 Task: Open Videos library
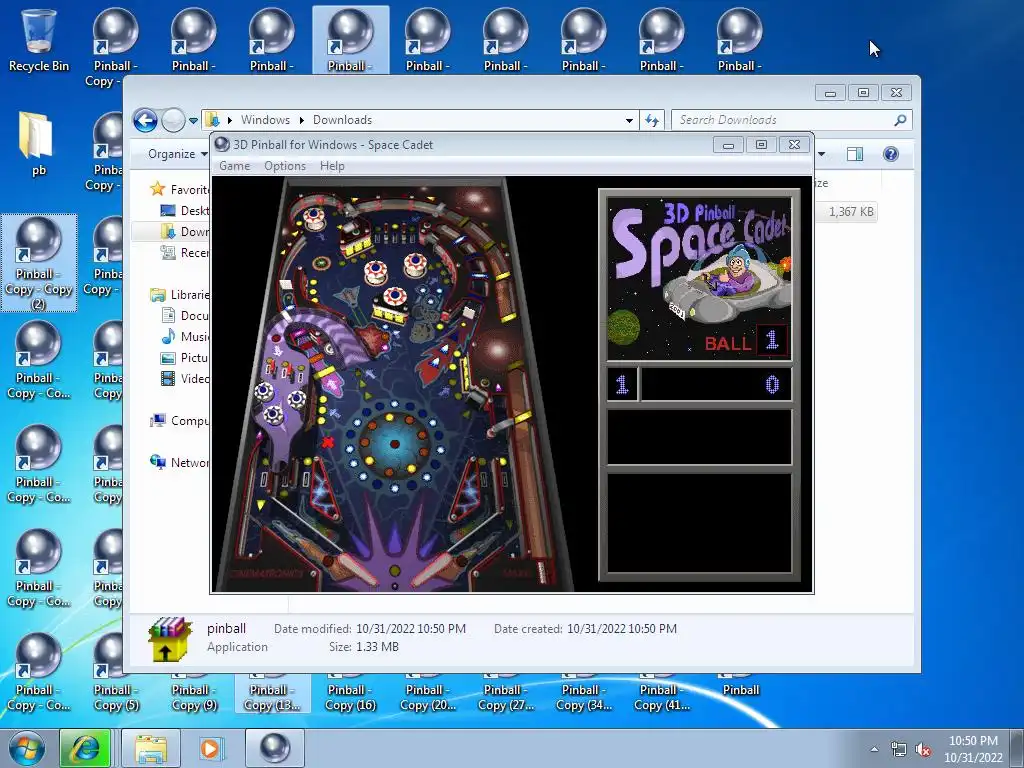(185, 378)
